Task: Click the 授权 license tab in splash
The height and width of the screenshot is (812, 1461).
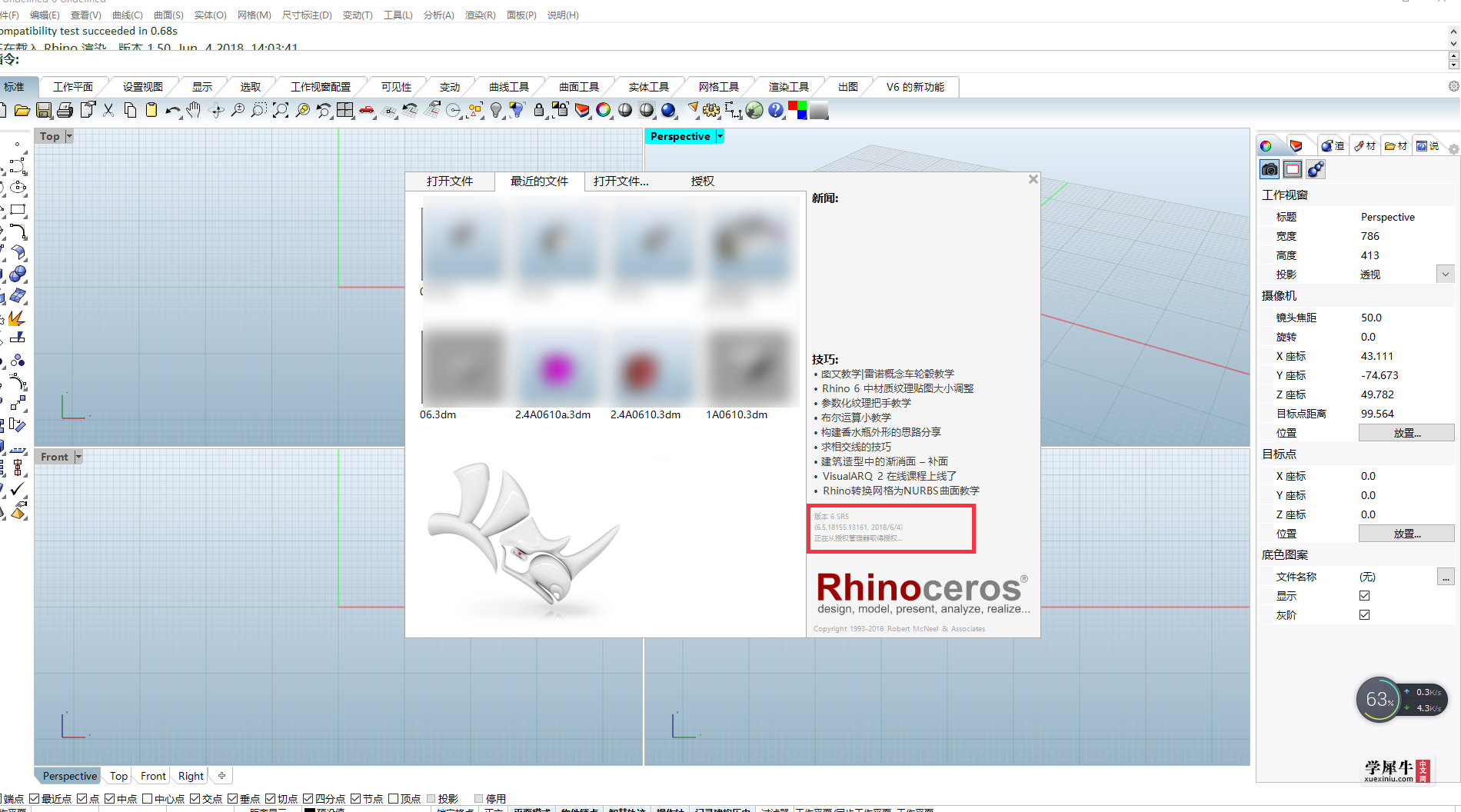Action: (x=703, y=181)
